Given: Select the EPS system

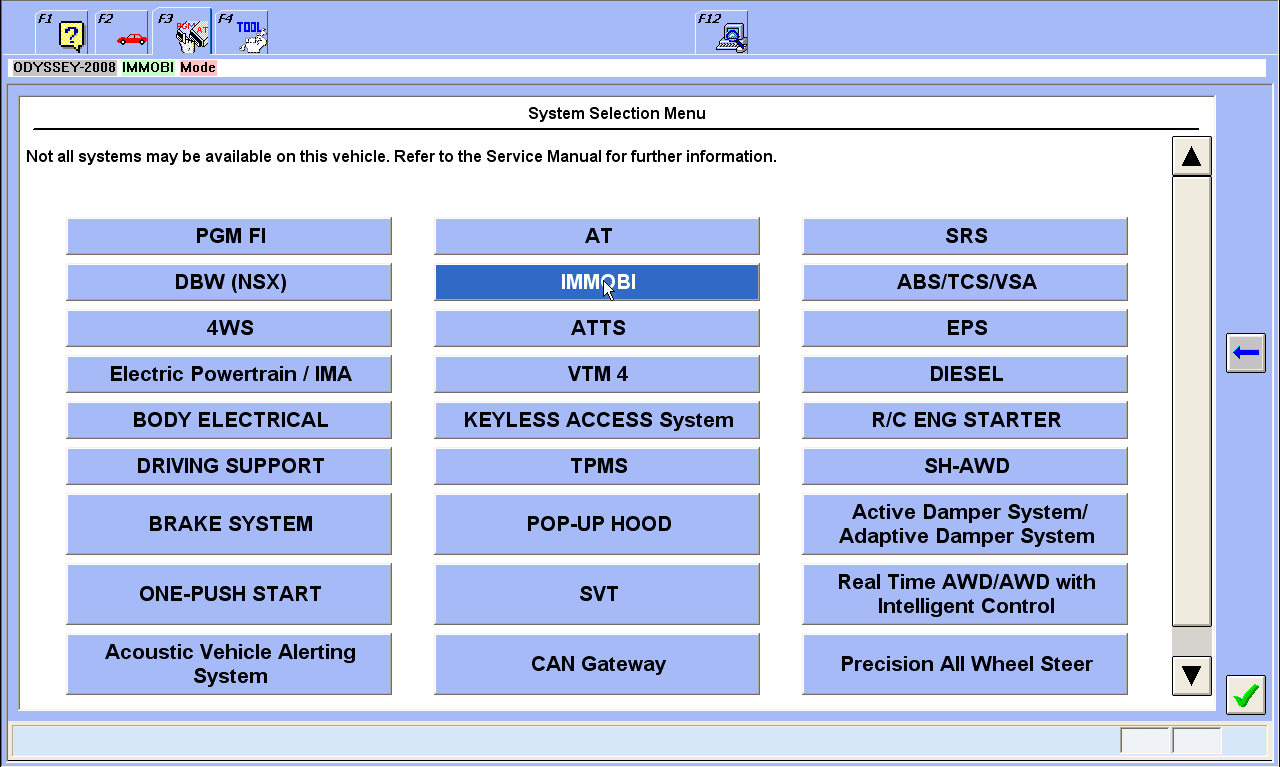Looking at the screenshot, I should pyautogui.click(x=965, y=328).
